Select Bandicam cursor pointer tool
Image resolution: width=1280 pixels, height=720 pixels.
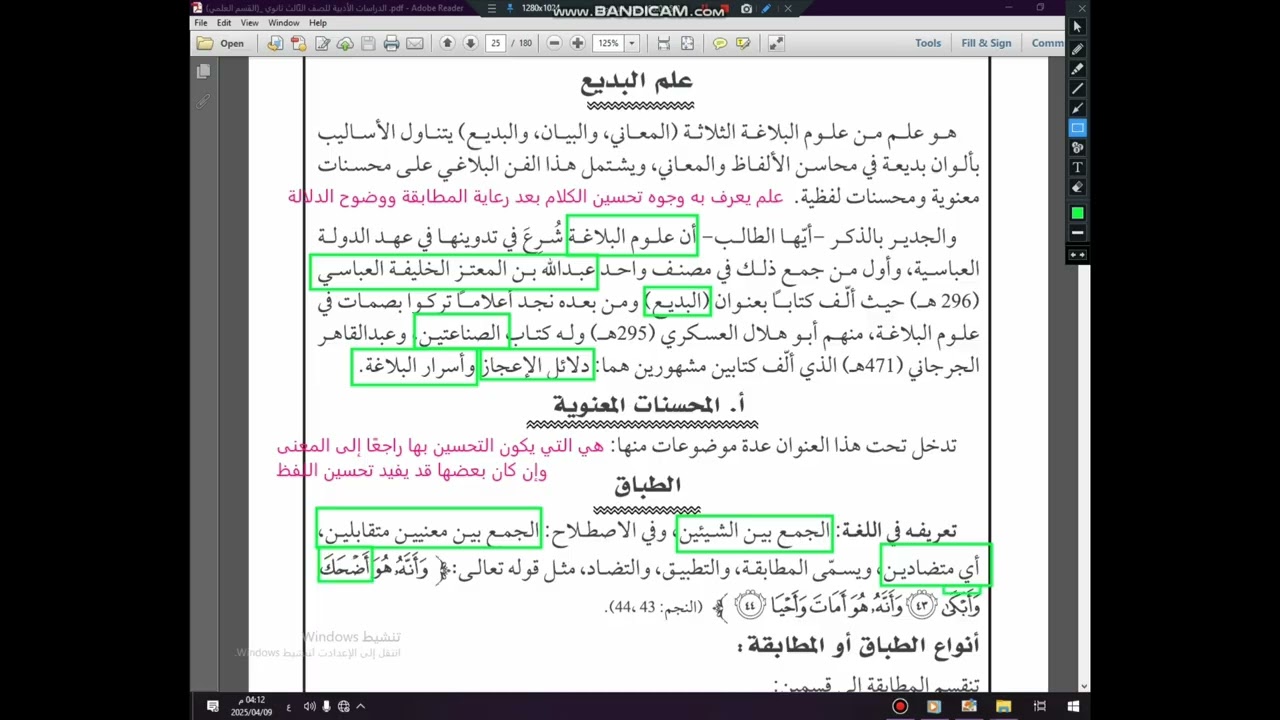click(x=1077, y=27)
